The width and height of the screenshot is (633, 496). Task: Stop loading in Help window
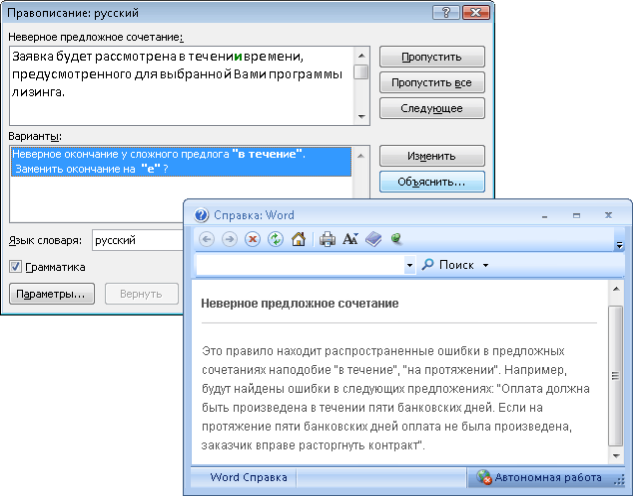point(252,239)
